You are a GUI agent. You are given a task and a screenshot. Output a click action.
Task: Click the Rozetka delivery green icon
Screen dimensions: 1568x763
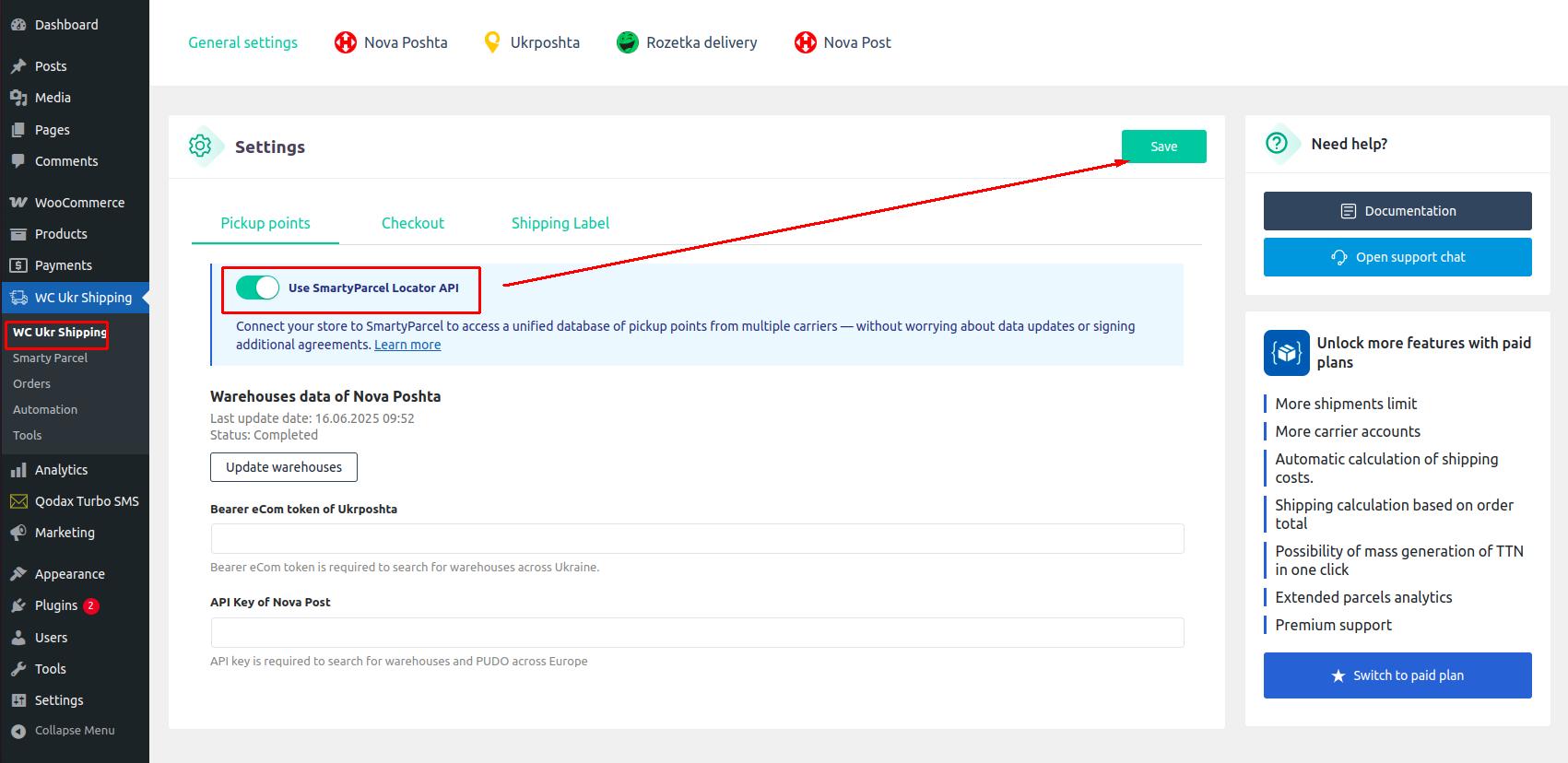click(628, 42)
